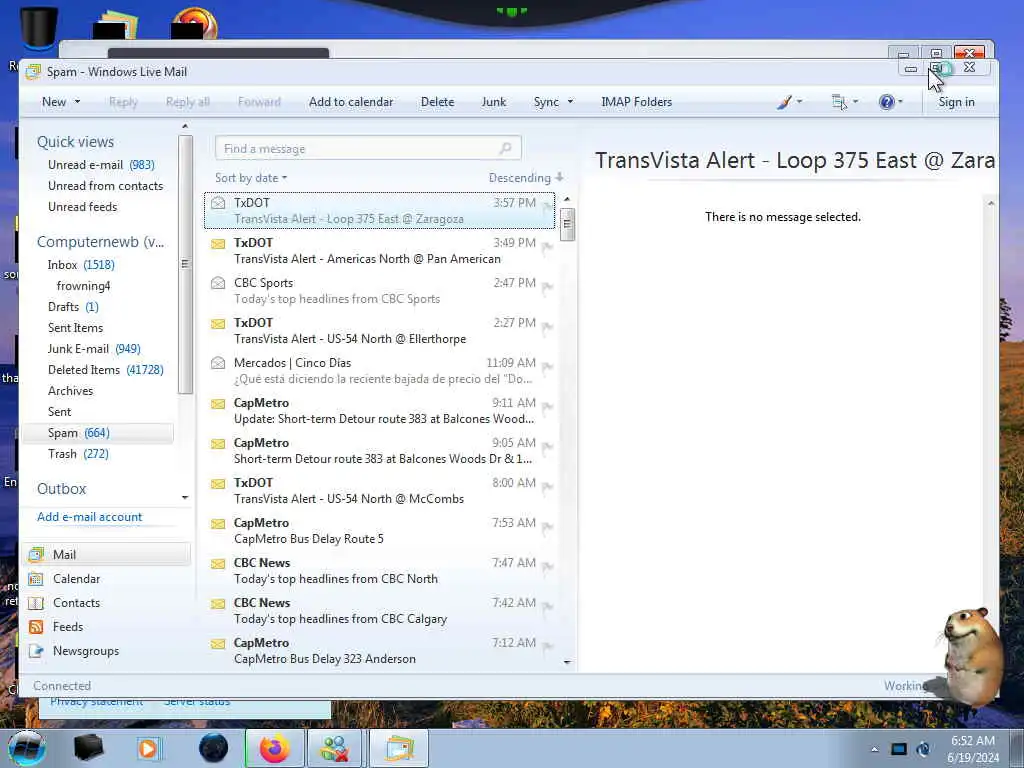1024x768 pixels.
Task: Collapse the Quick views section
Action: pos(75,142)
